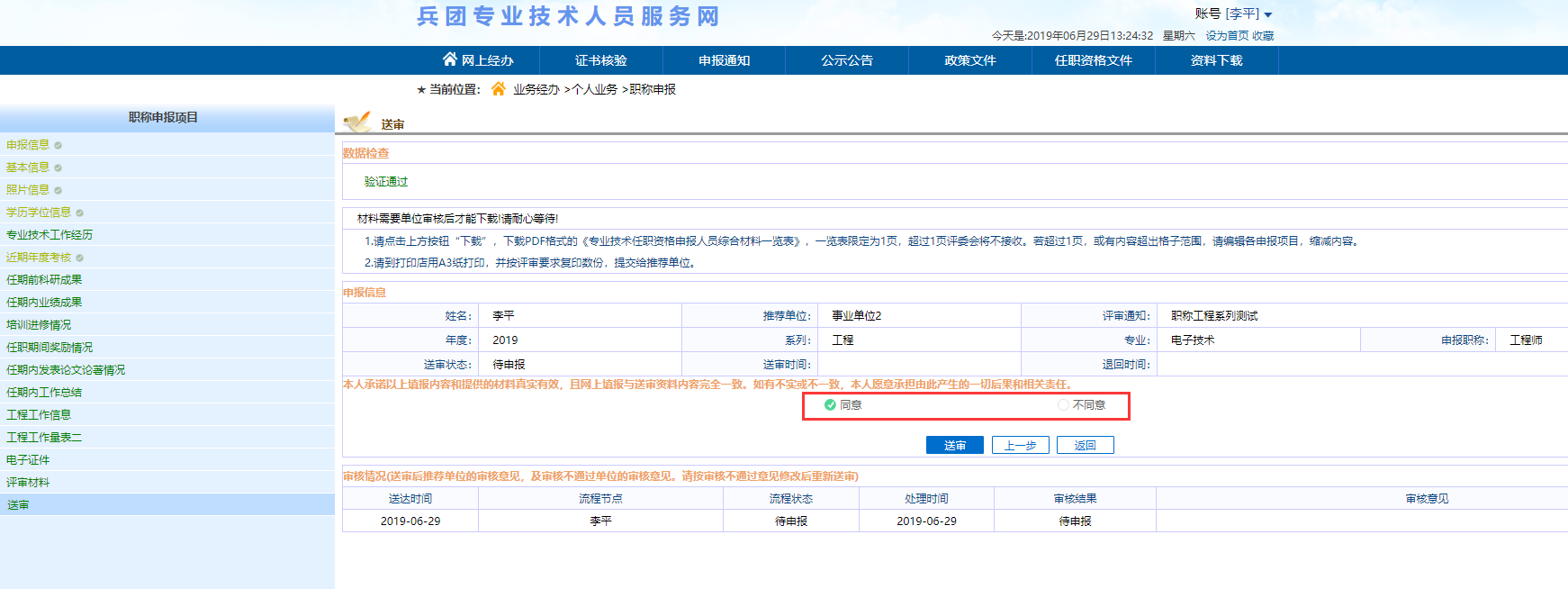Select the 同意 radio option
This screenshot has height=589, width=1568.
[x=830, y=405]
